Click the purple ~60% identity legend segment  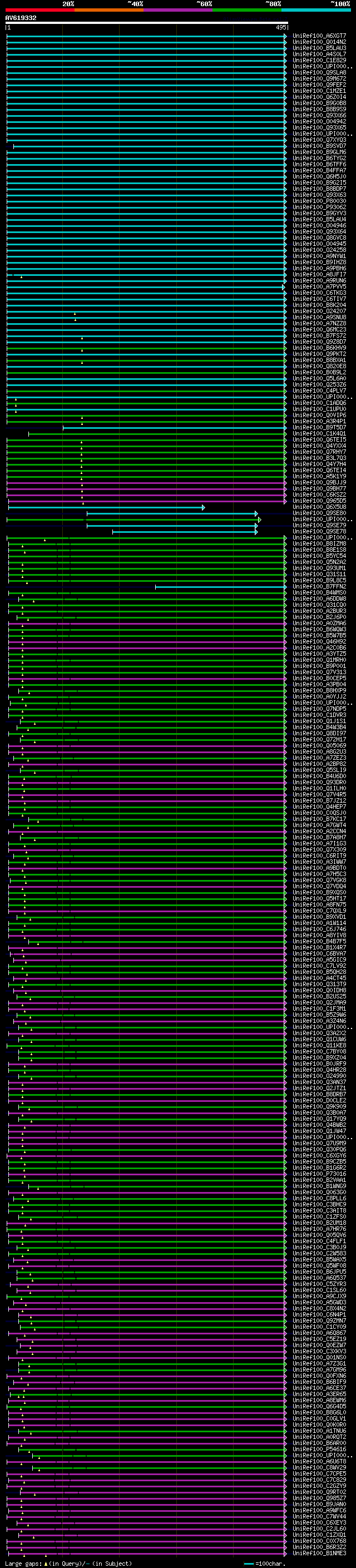click(x=179, y=11)
